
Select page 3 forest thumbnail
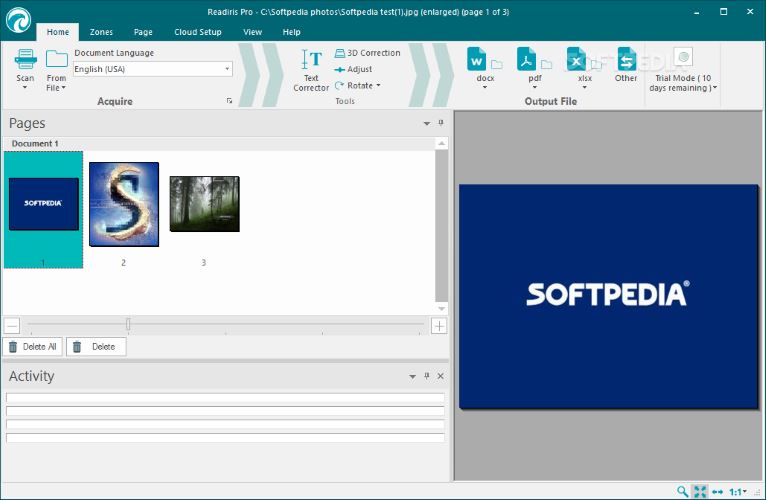(x=205, y=204)
